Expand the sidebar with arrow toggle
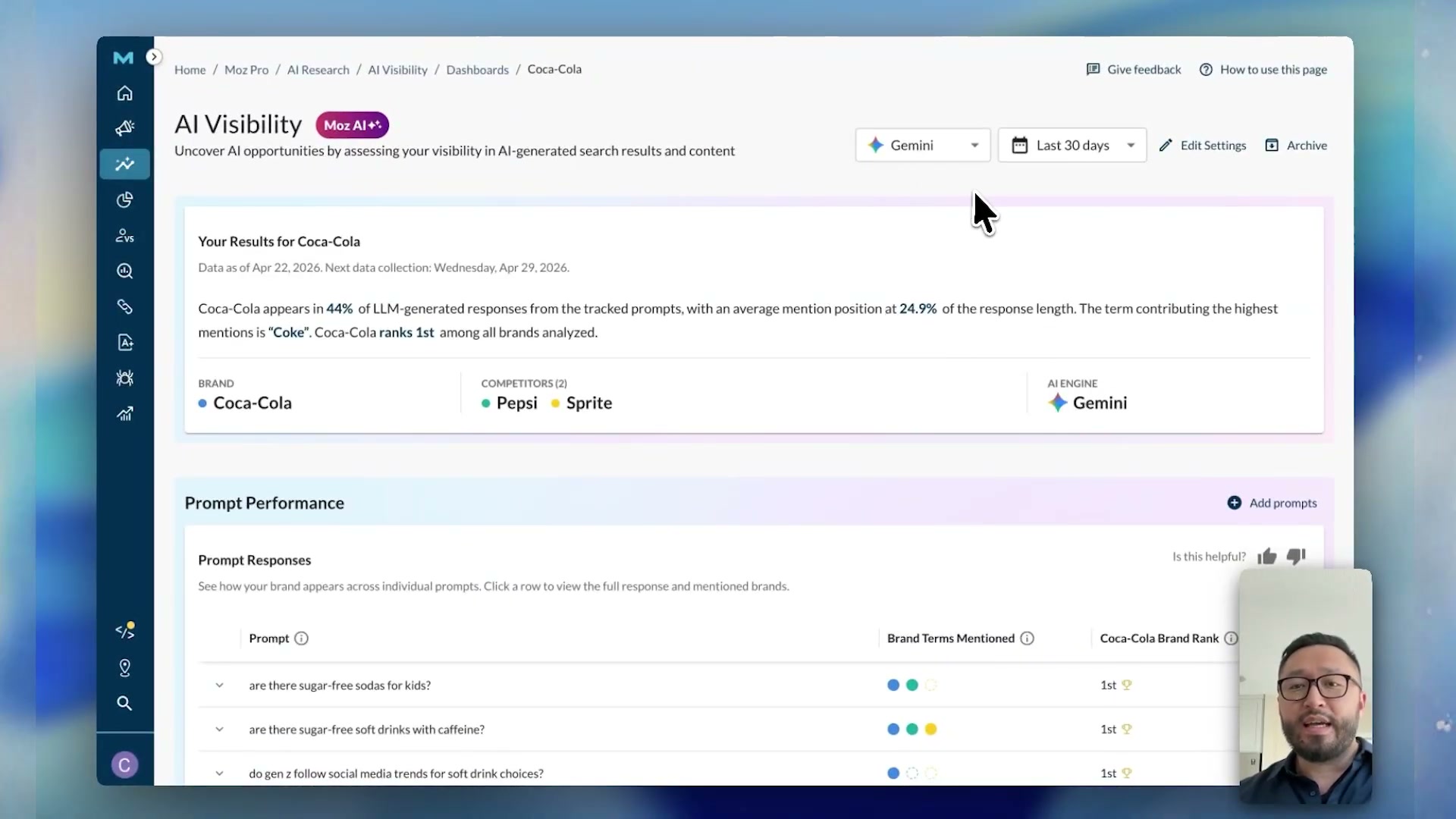 154,57
